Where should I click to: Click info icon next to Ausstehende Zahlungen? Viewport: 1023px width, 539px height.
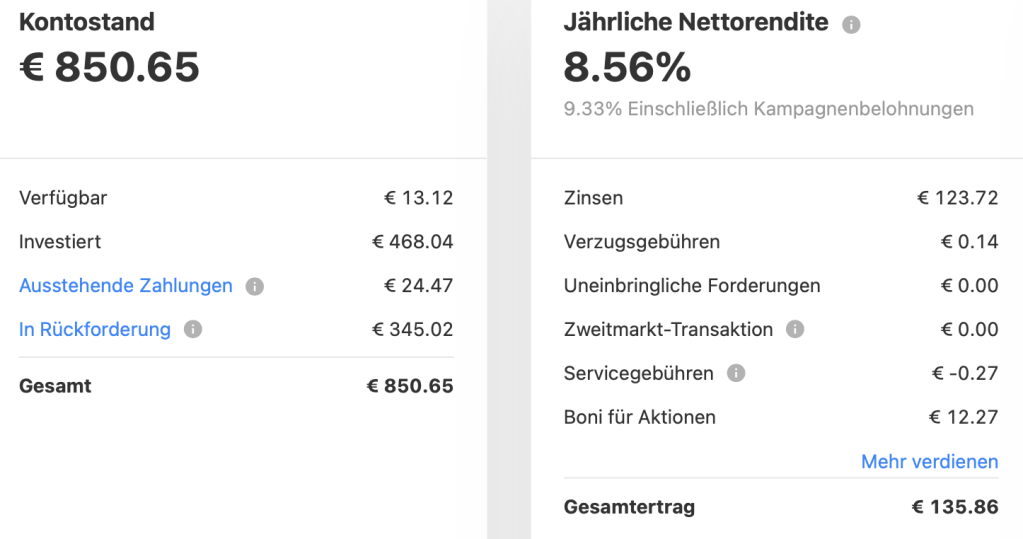[255, 286]
